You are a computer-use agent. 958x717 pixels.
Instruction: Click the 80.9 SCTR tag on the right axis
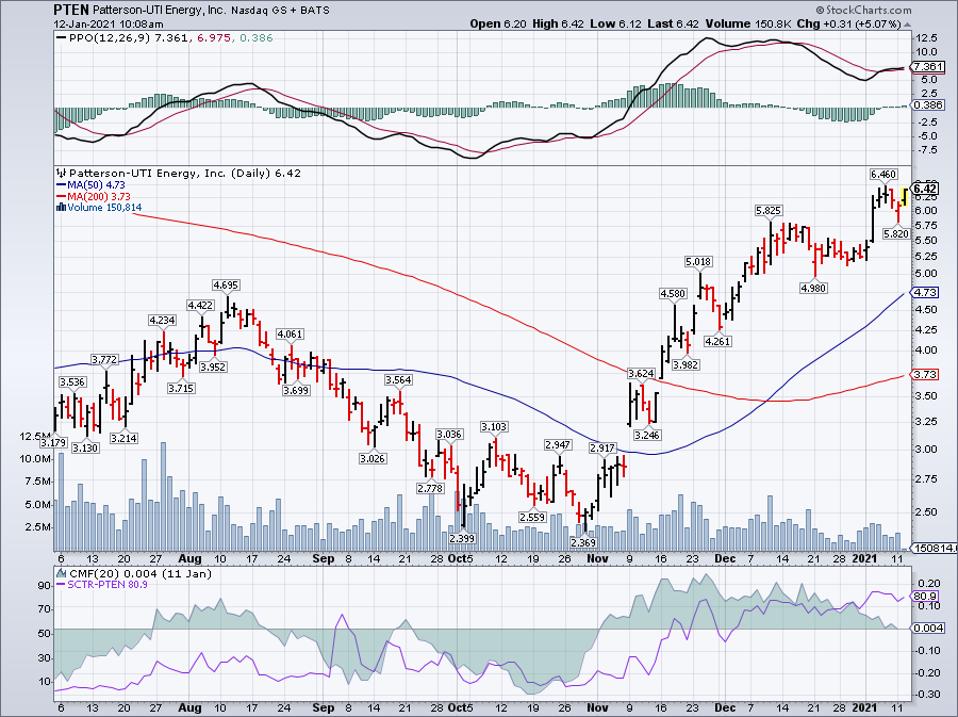coord(924,596)
